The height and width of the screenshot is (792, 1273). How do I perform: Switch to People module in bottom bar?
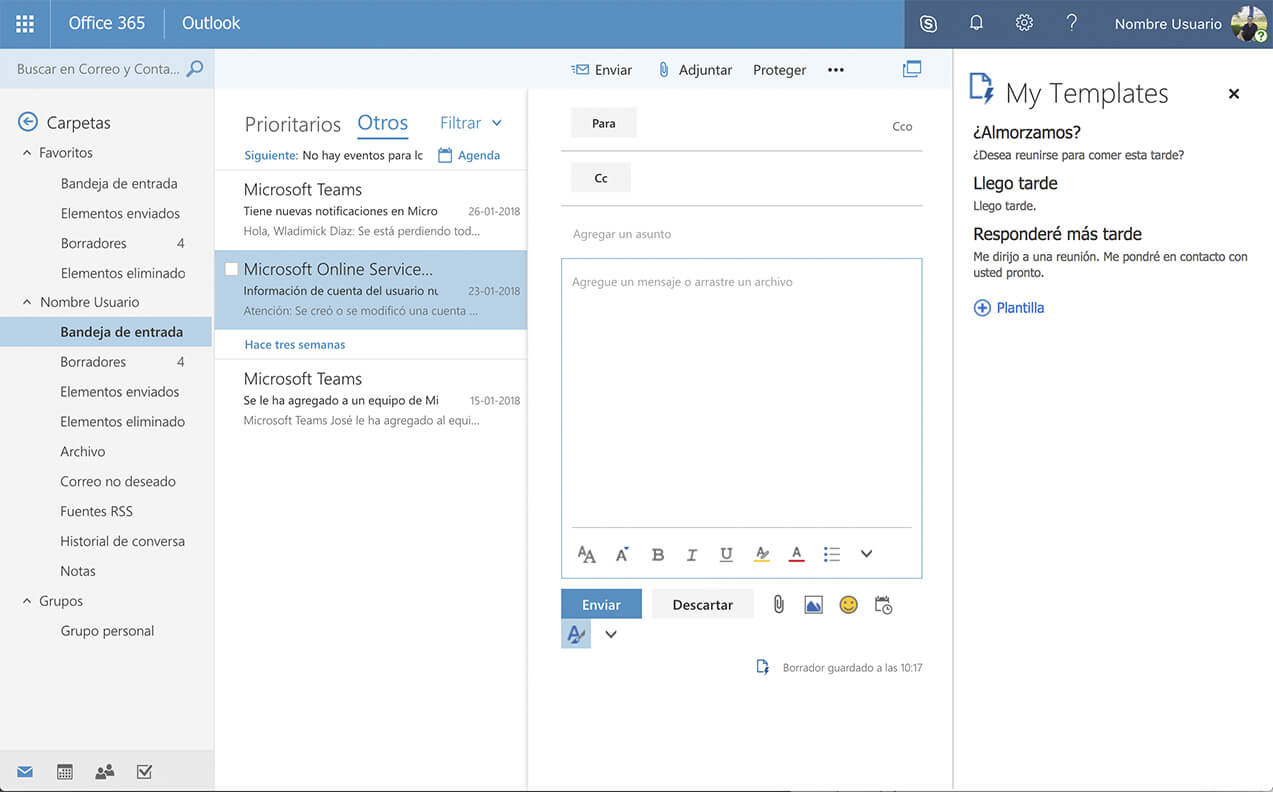(104, 771)
